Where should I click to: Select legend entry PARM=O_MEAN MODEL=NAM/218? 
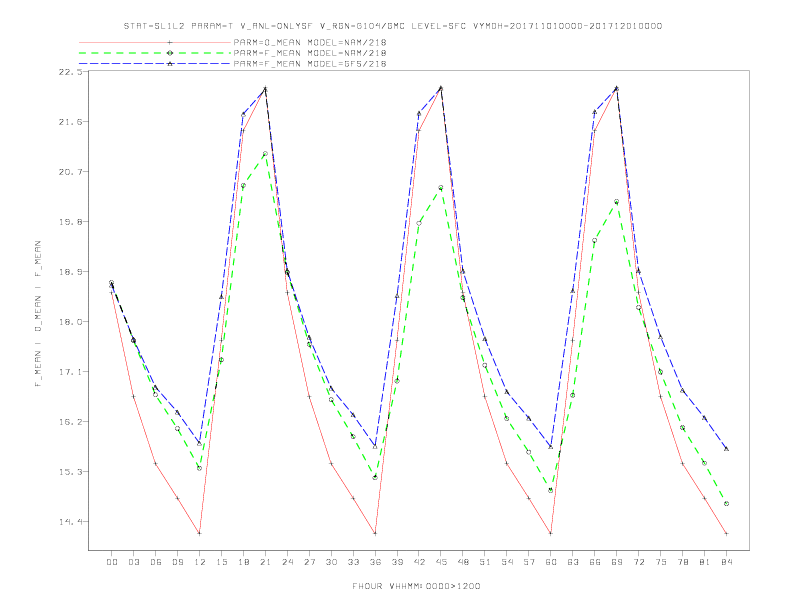tap(310, 42)
